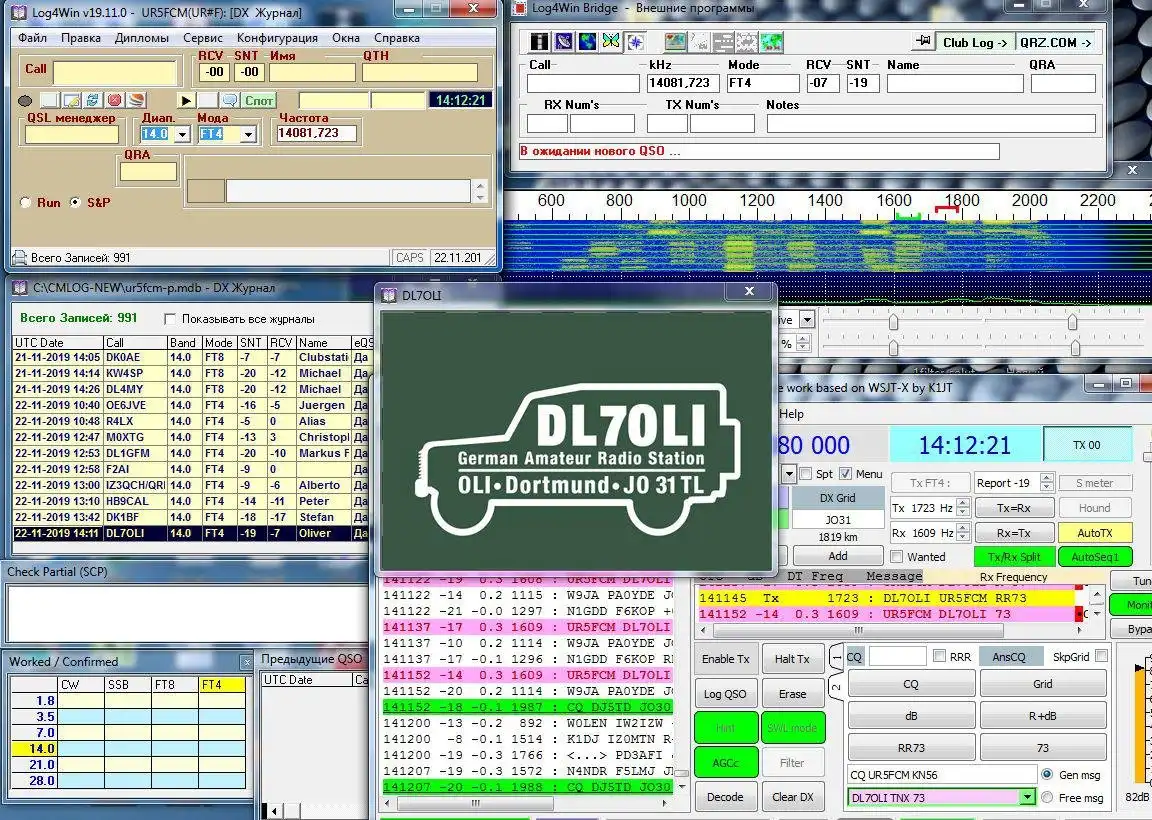Click the blank button right of play arrow

(x=208, y=100)
